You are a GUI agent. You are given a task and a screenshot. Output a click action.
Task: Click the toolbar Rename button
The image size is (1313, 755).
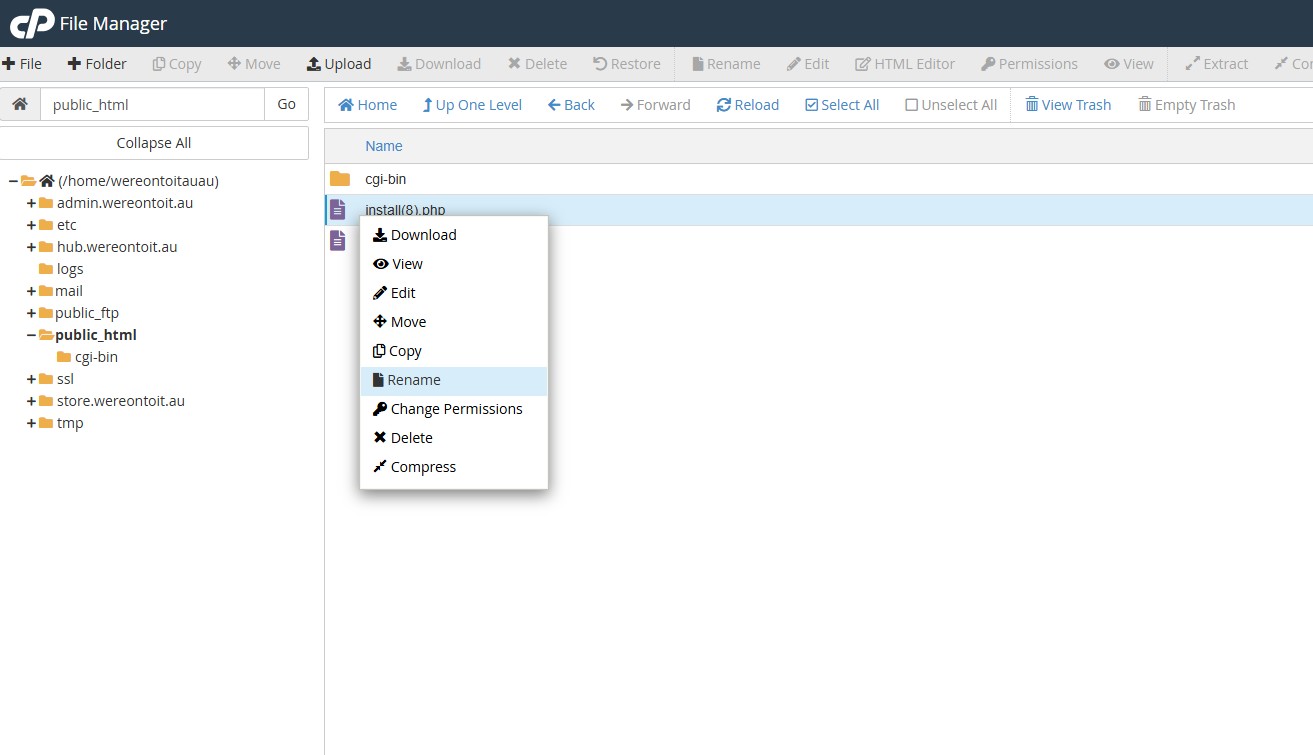coord(726,64)
